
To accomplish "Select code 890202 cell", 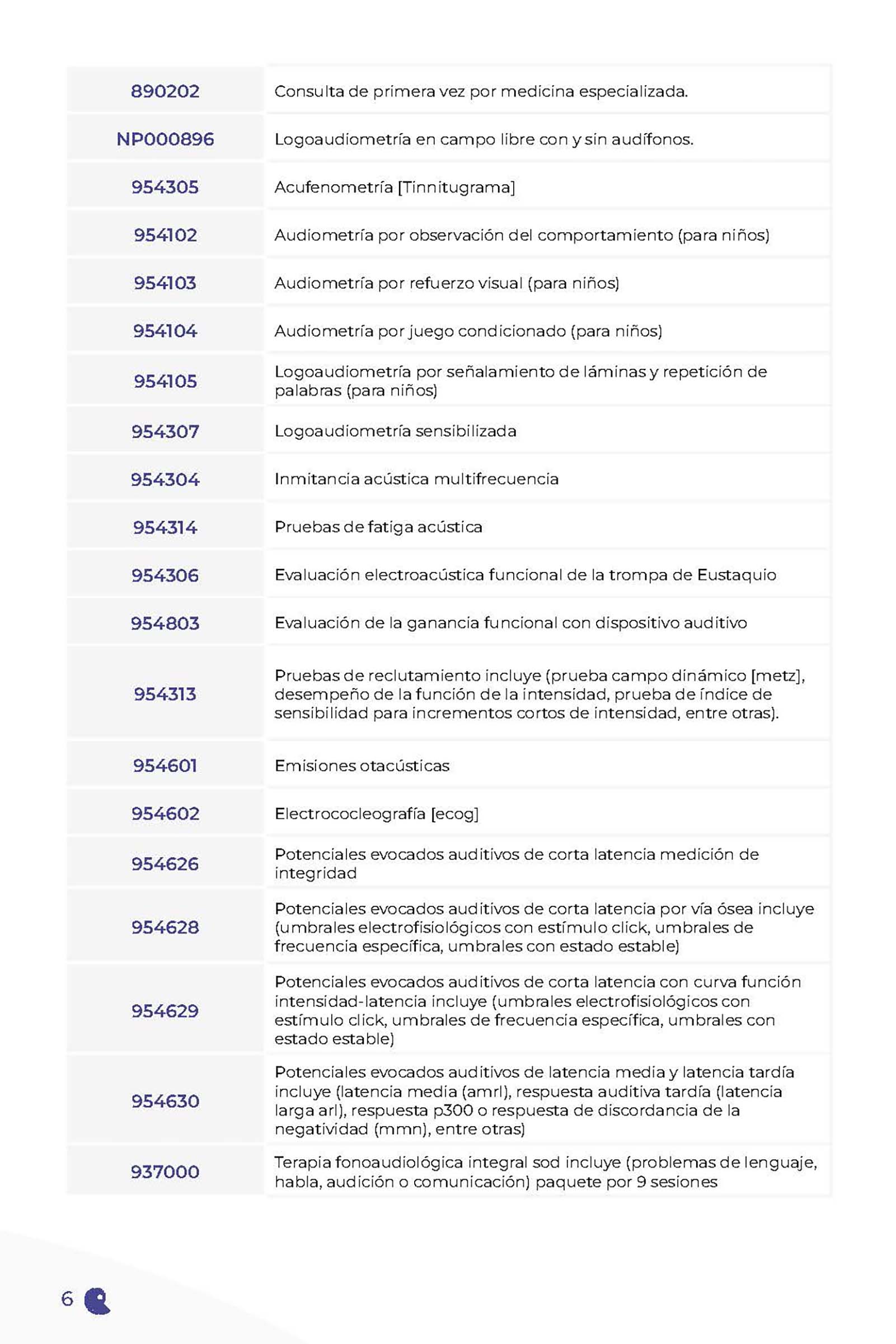I will [x=165, y=91].
